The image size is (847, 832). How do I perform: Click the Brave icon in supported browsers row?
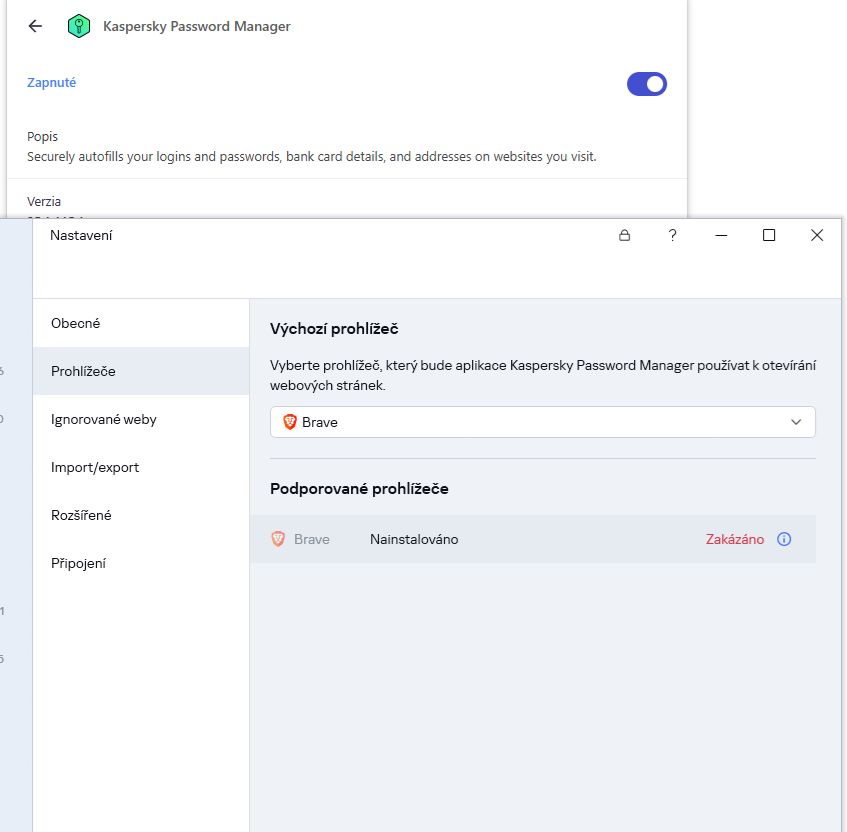[279, 539]
